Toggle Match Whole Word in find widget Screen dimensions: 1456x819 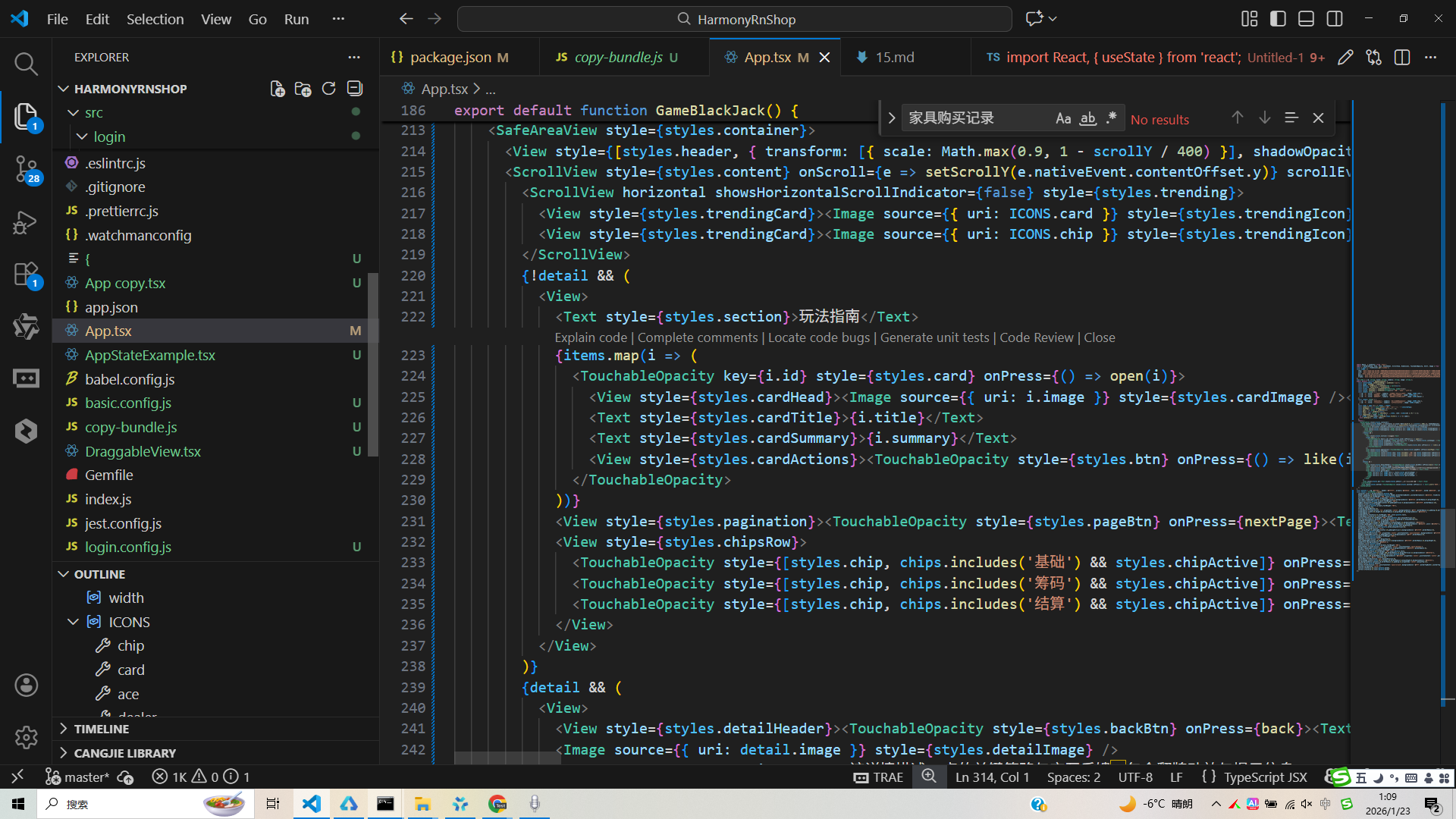point(1087,118)
